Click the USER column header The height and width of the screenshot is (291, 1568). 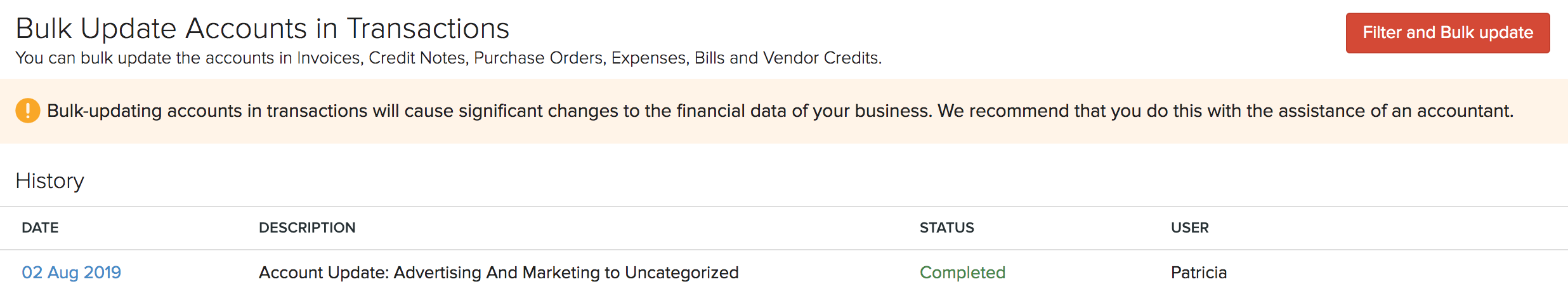pyautogui.click(x=1189, y=227)
